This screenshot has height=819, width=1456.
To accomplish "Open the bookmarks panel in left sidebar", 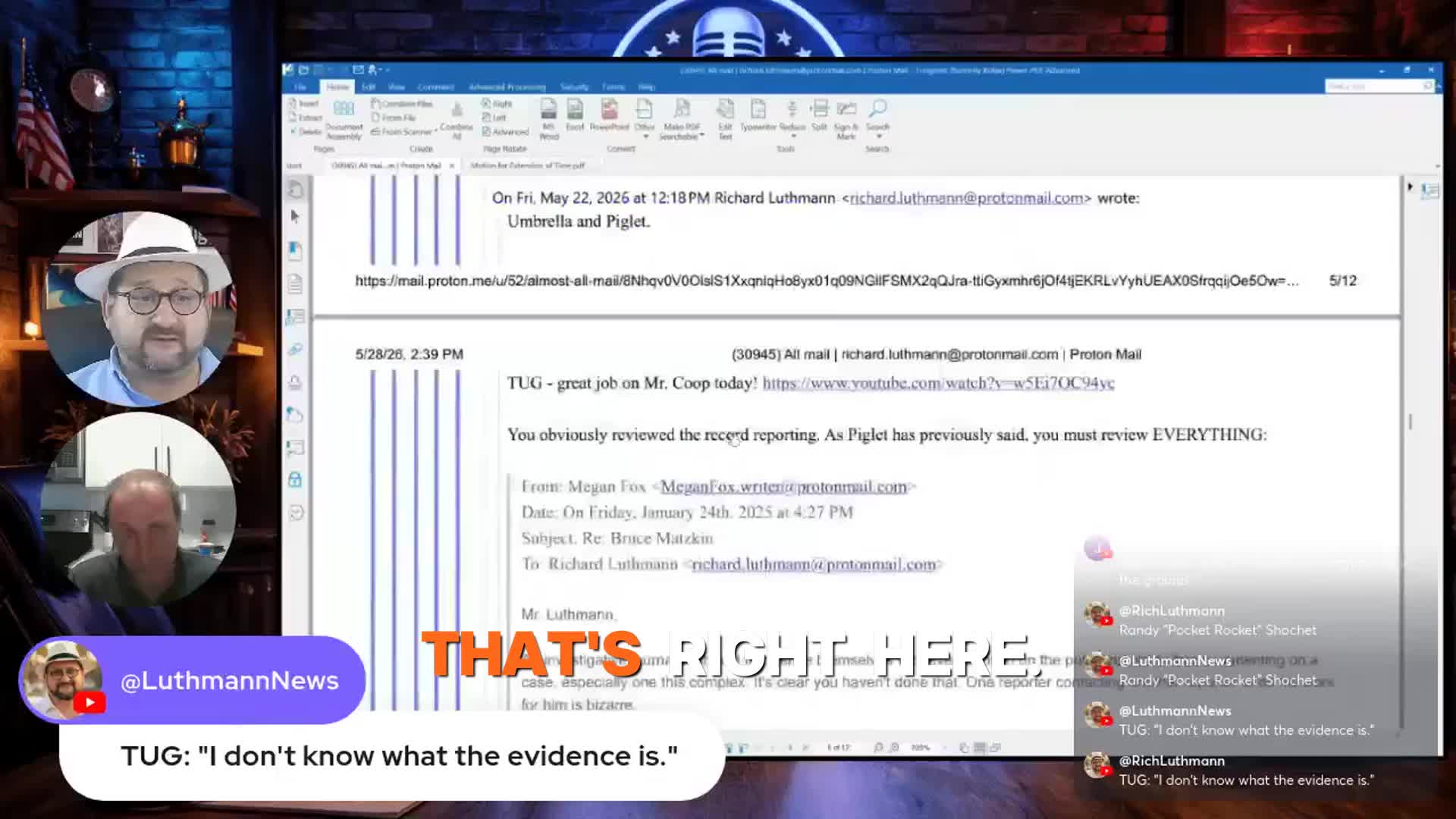I will coord(295,250).
